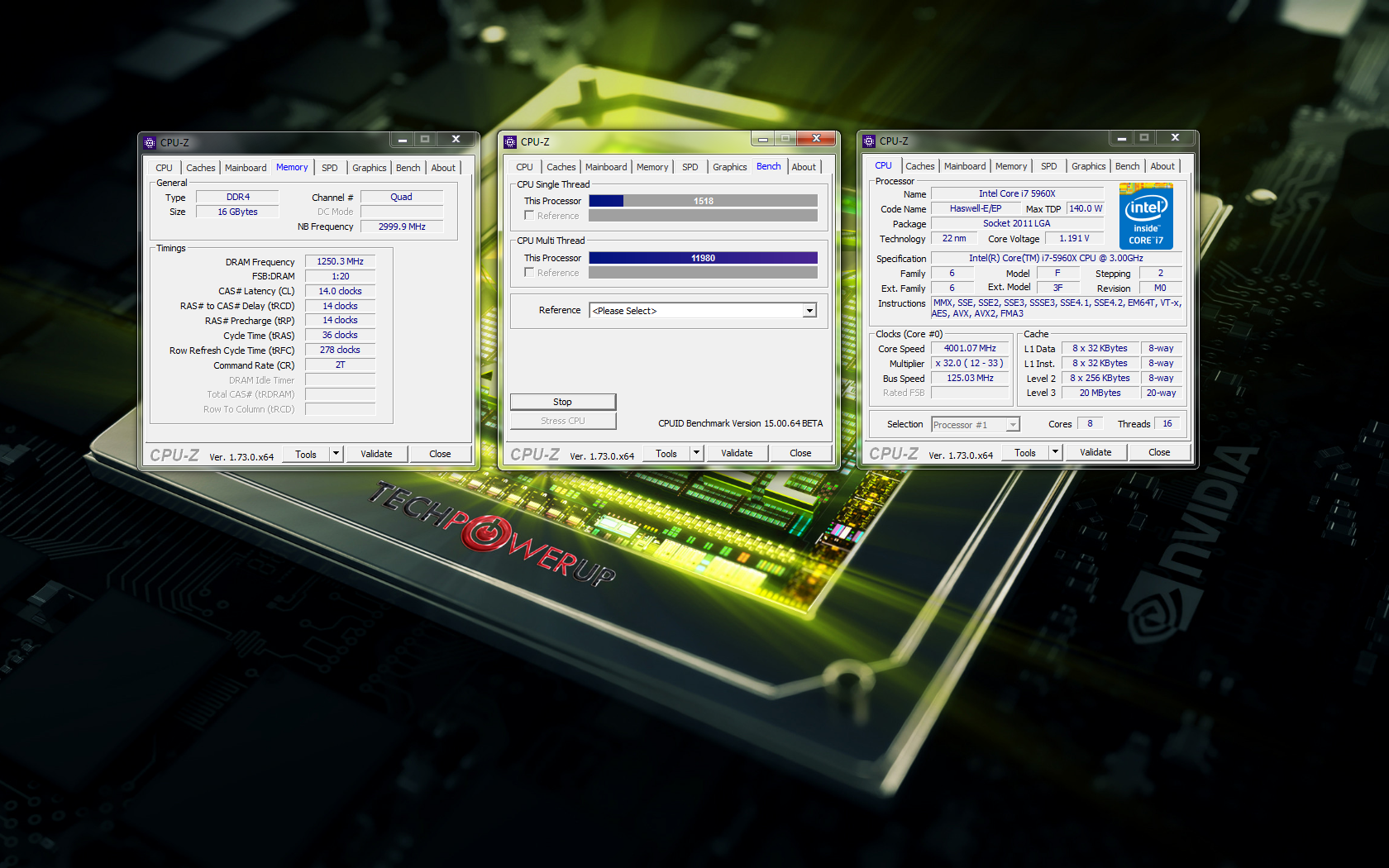
Task: Click disabled maximize button in CPU window
Action: [x=1144, y=137]
